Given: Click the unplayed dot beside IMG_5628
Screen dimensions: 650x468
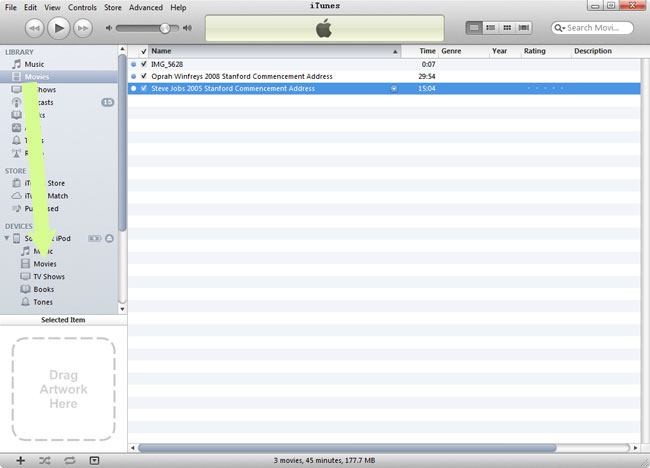Looking at the screenshot, I should 133,64.
